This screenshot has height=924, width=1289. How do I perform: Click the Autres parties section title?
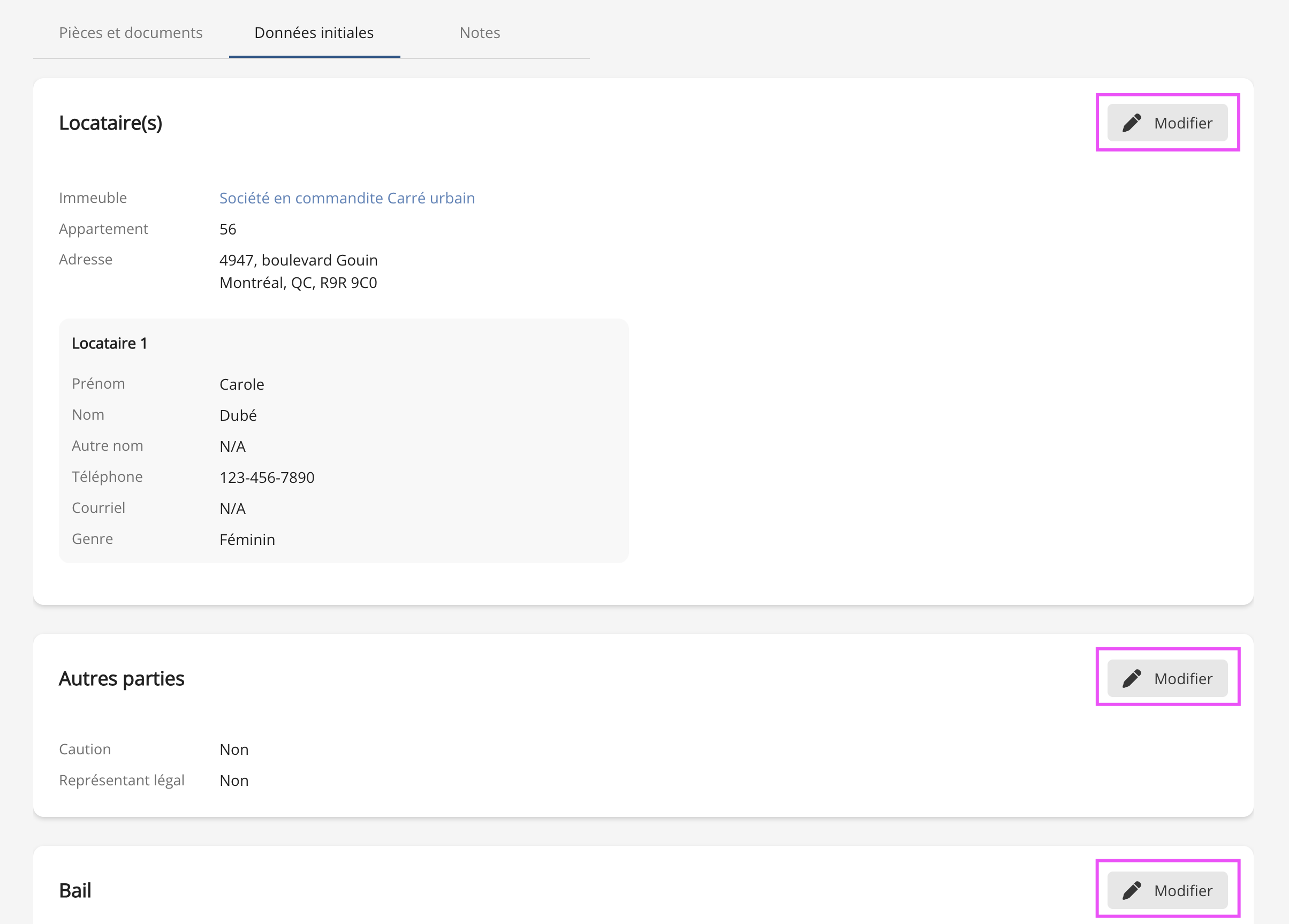click(121, 678)
